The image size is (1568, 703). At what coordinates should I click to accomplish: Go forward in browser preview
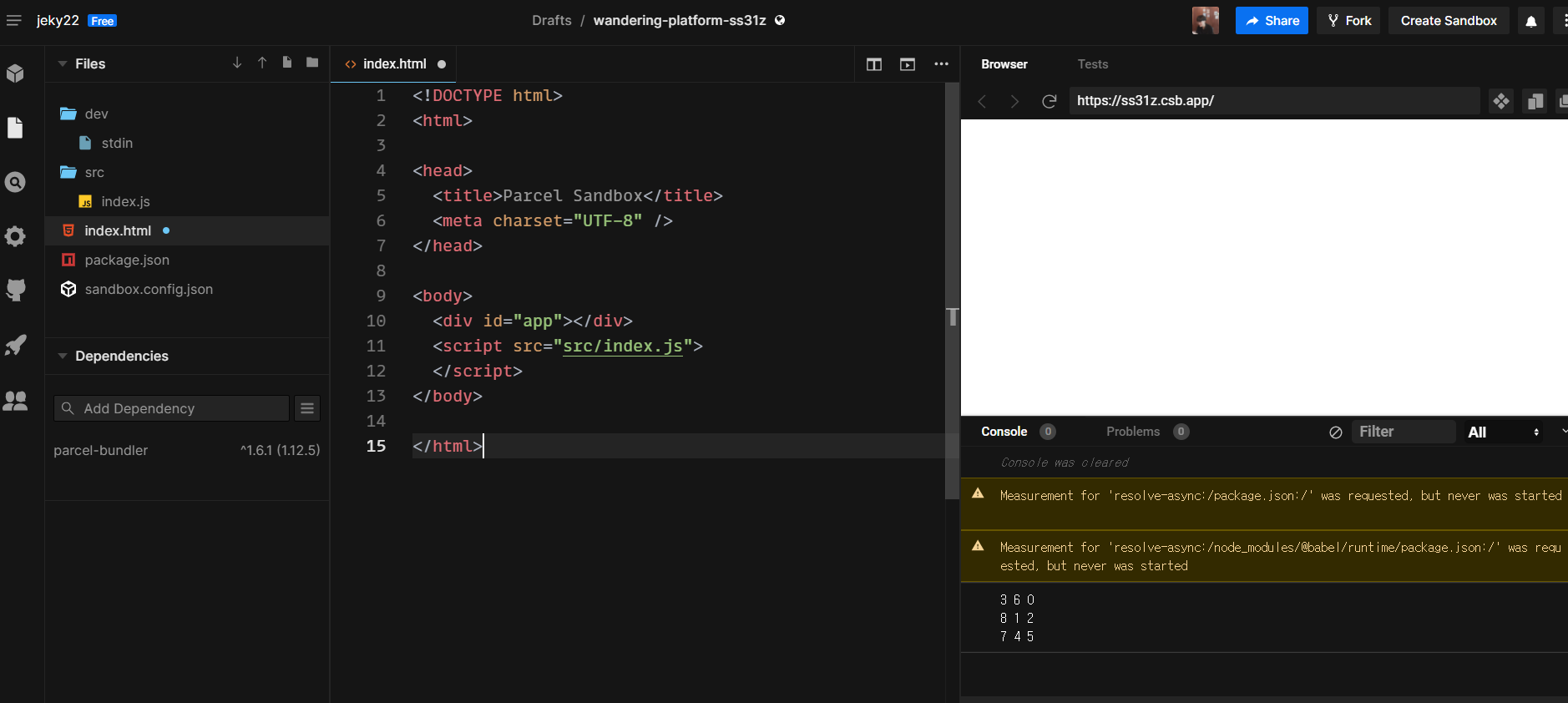pyautogui.click(x=1015, y=101)
